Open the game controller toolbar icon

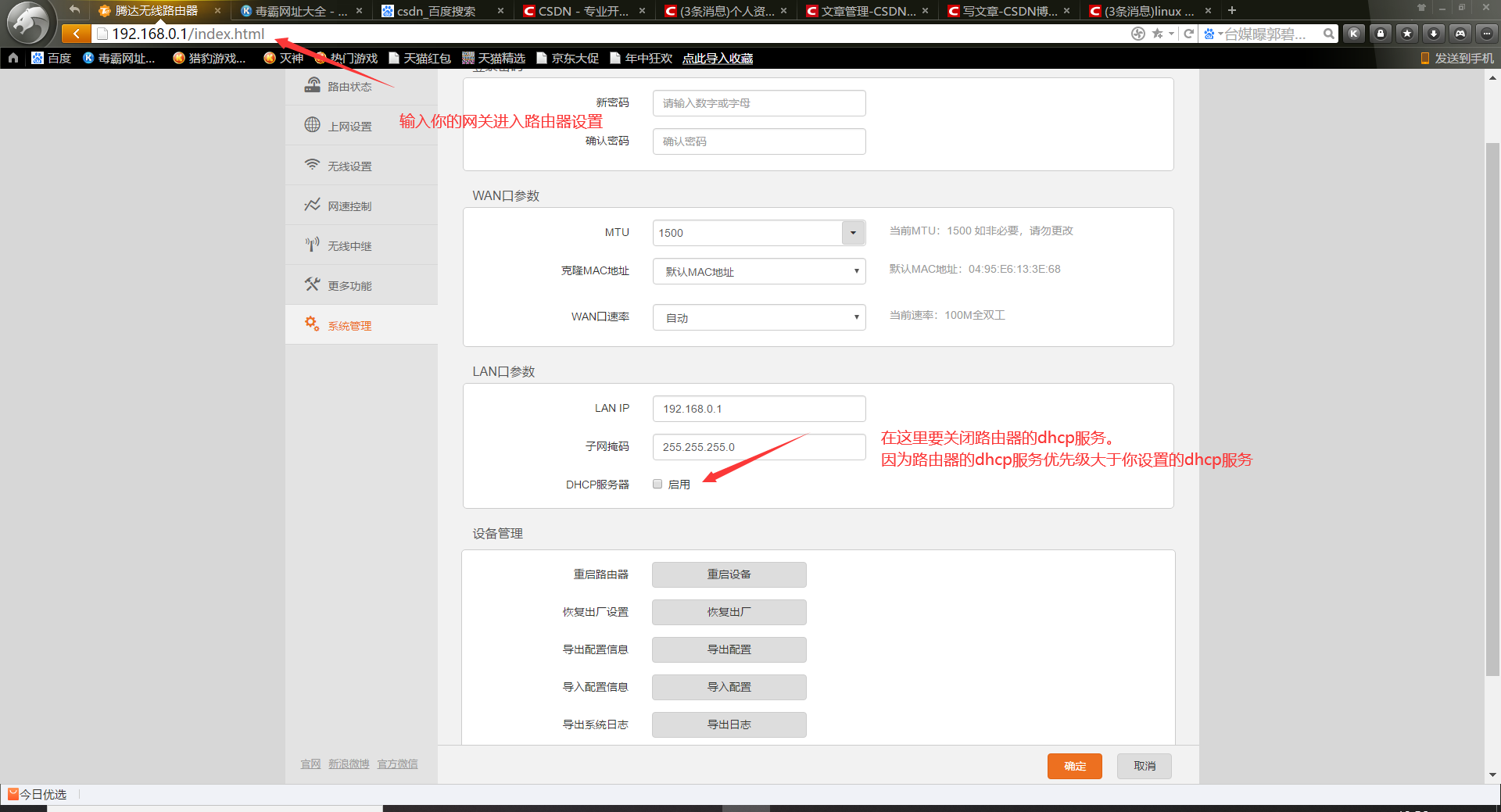[1460, 34]
